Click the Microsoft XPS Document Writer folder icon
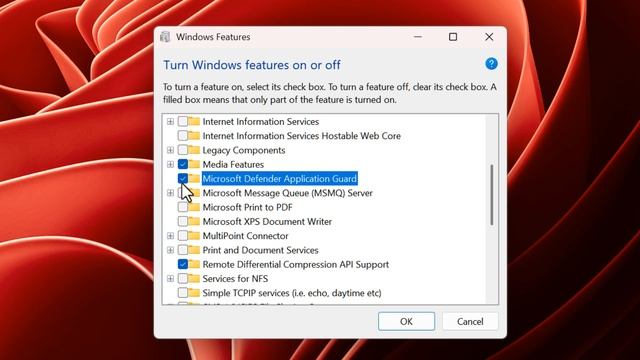Viewport: 640px width, 360px height. [x=194, y=222]
